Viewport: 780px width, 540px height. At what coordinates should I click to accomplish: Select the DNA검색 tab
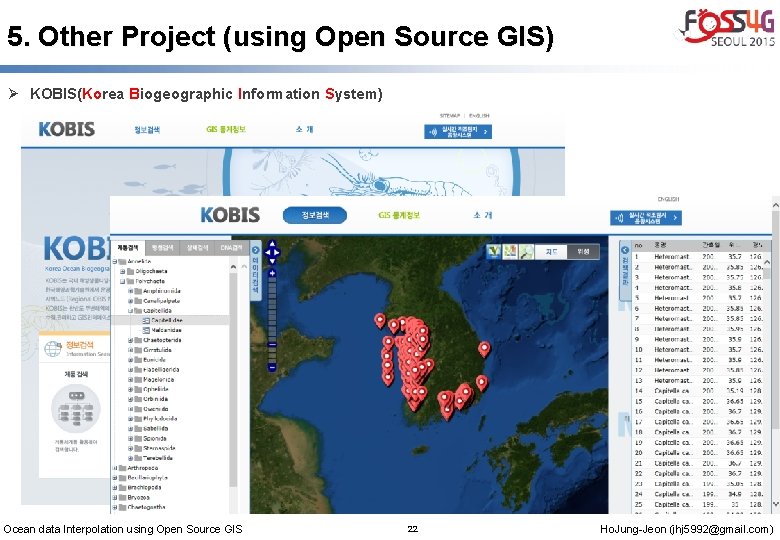231,248
